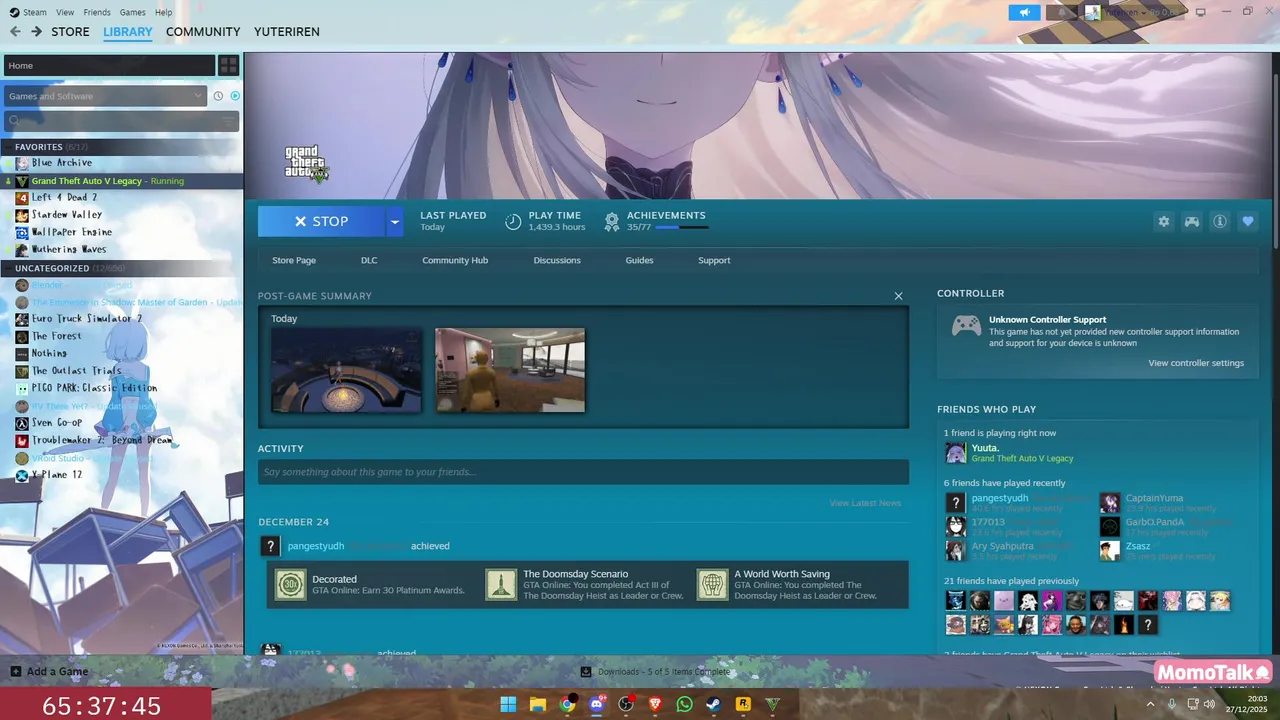This screenshot has width=1280, height=720.
Task: Open the Home collection selector
Action: point(109,66)
